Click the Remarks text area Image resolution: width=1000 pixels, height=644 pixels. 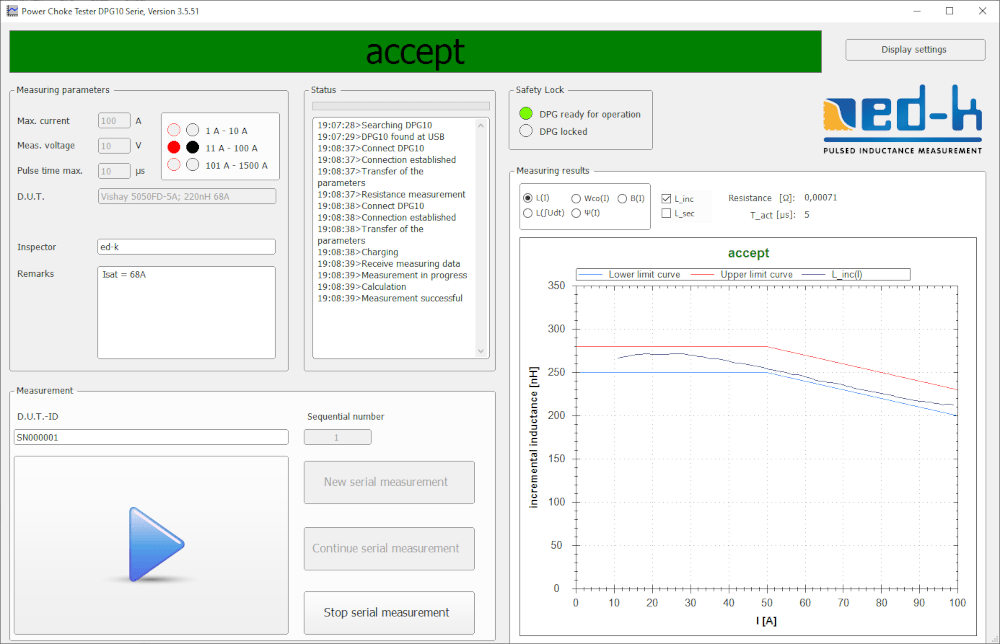[186, 311]
